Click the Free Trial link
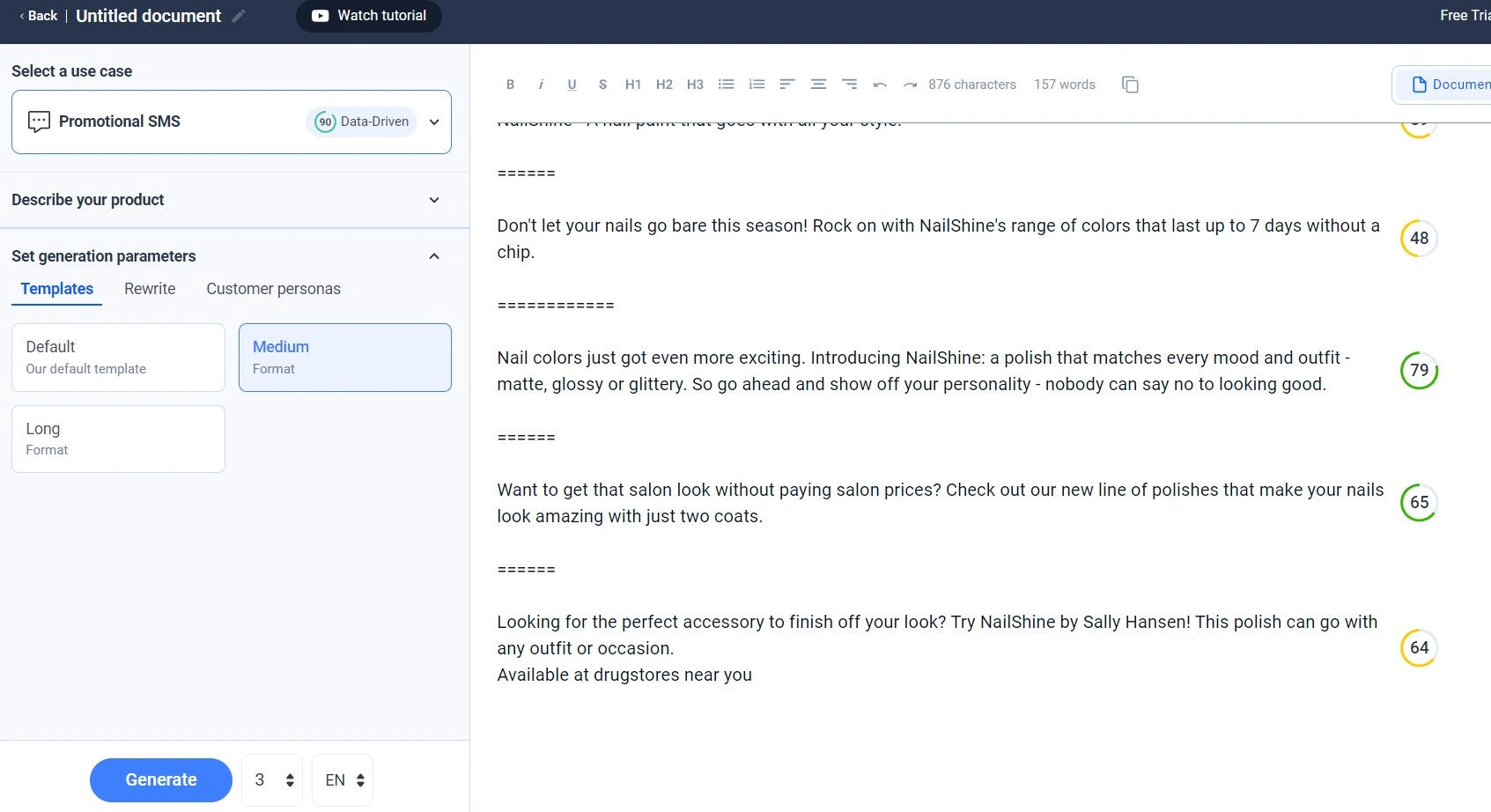The height and width of the screenshot is (812, 1491). [1465, 15]
